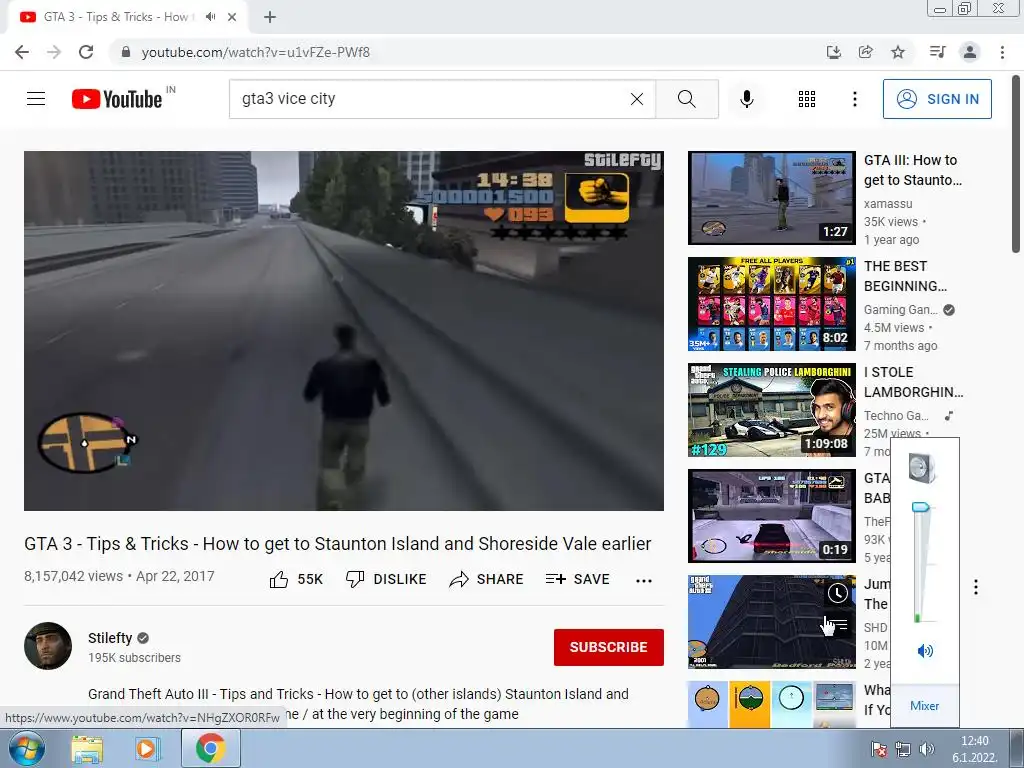Click the taskbar volume speaker icon

point(927,749)
